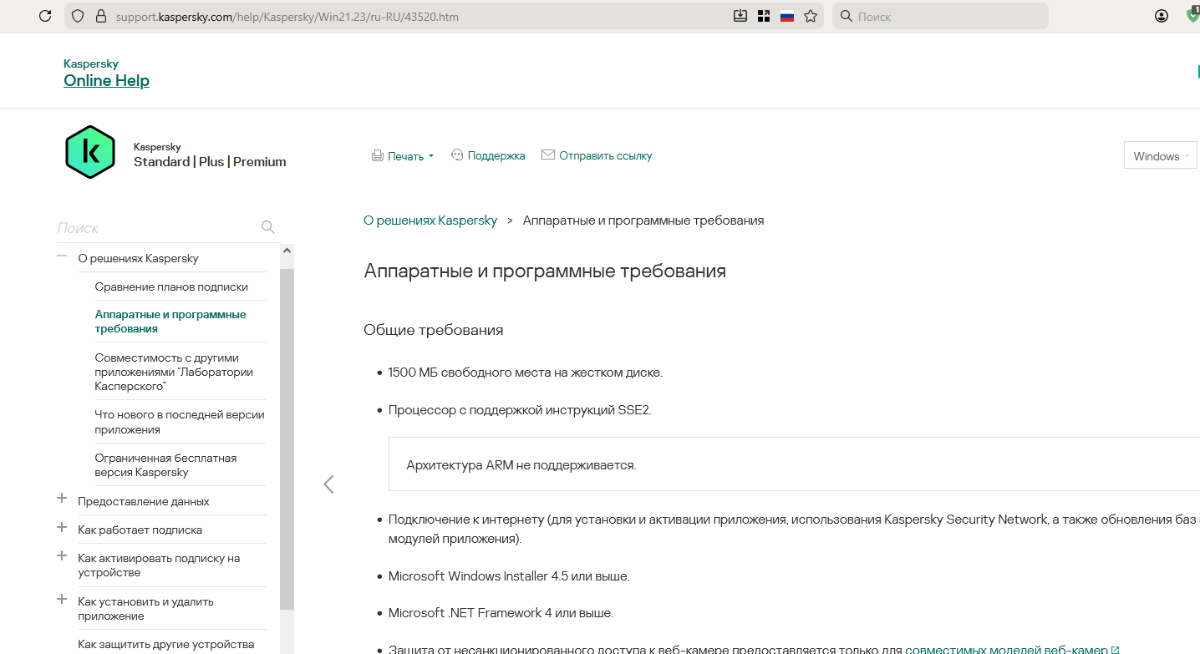This screenshot has width=1200, height=654.
Task: Click the envelope send-link icon
Action: (548, 155)
